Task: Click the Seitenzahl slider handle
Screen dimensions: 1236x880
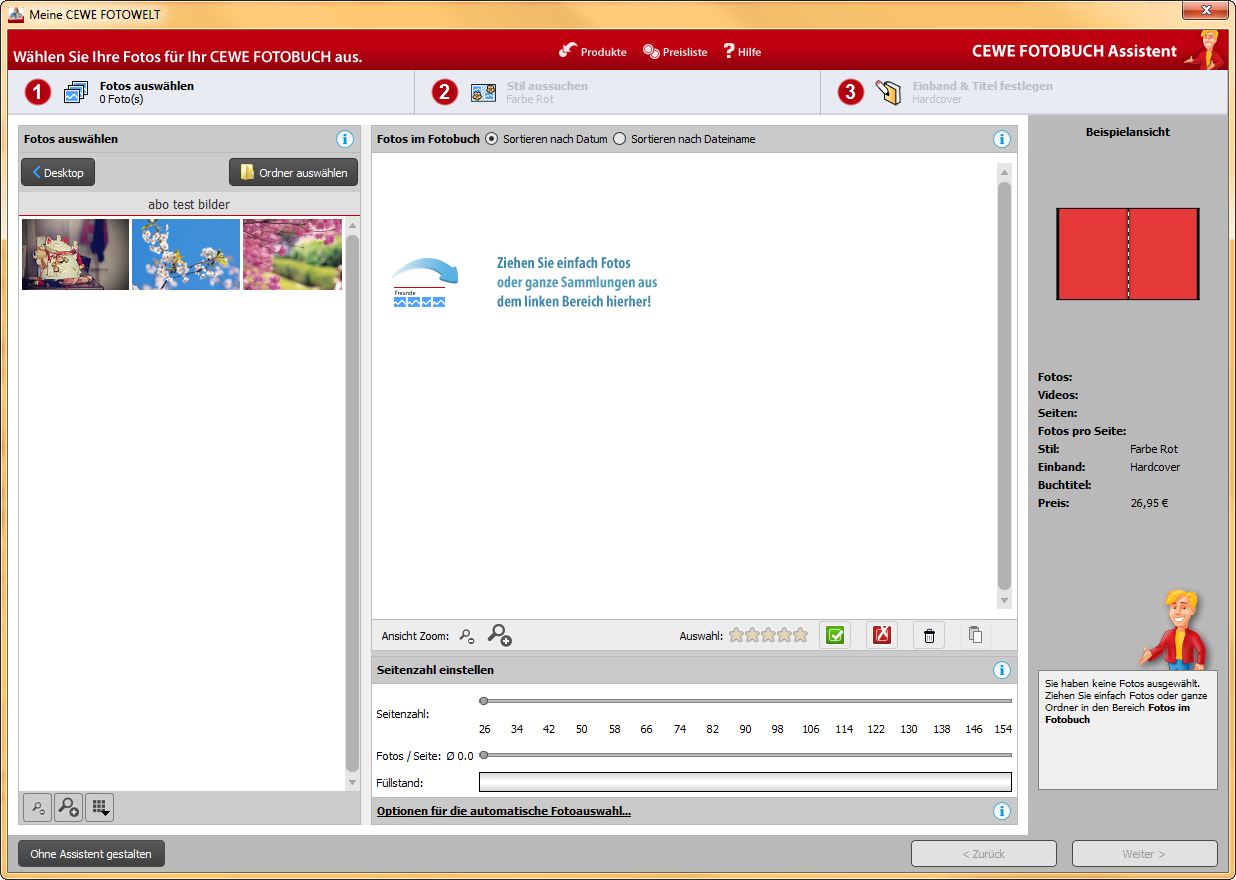Action: (x=484, y=701)
